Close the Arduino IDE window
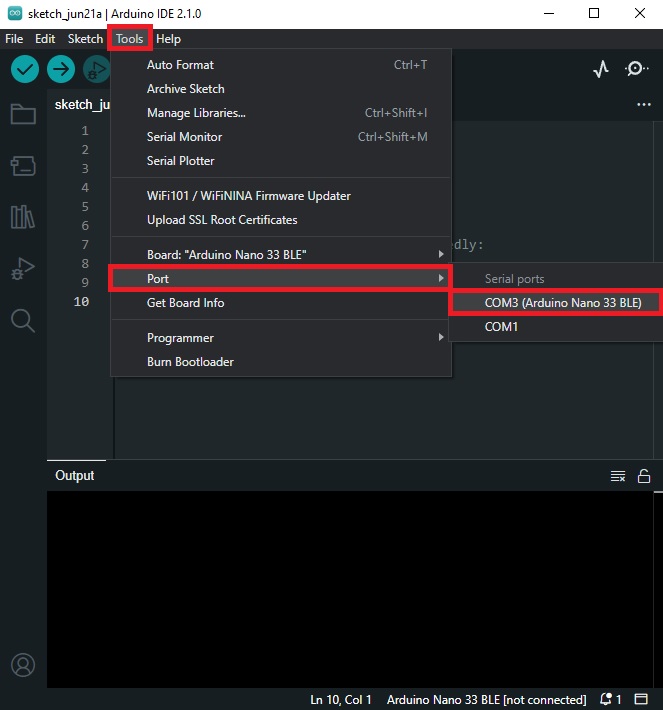 639,13
